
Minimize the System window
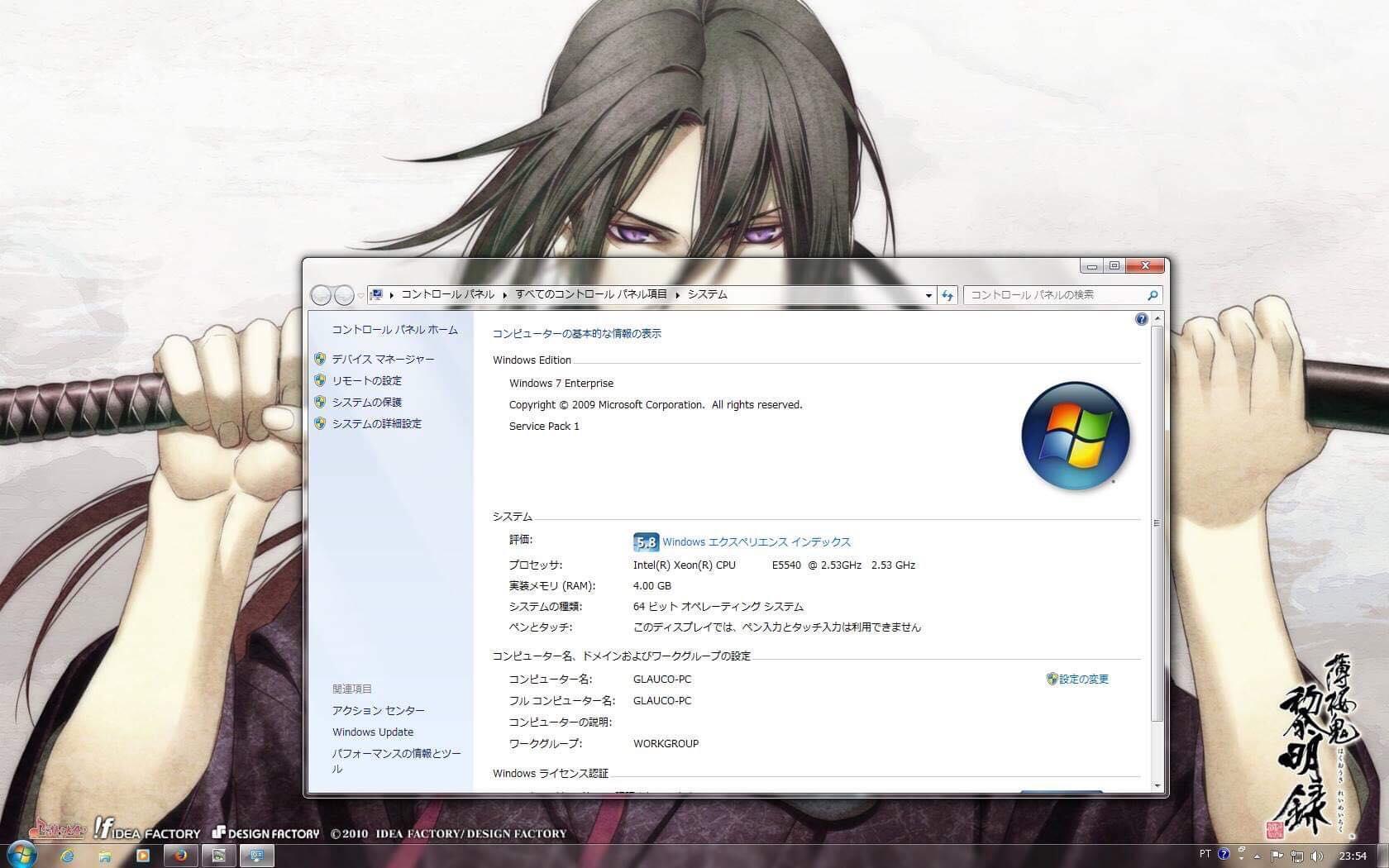[x=1092, y=266]
